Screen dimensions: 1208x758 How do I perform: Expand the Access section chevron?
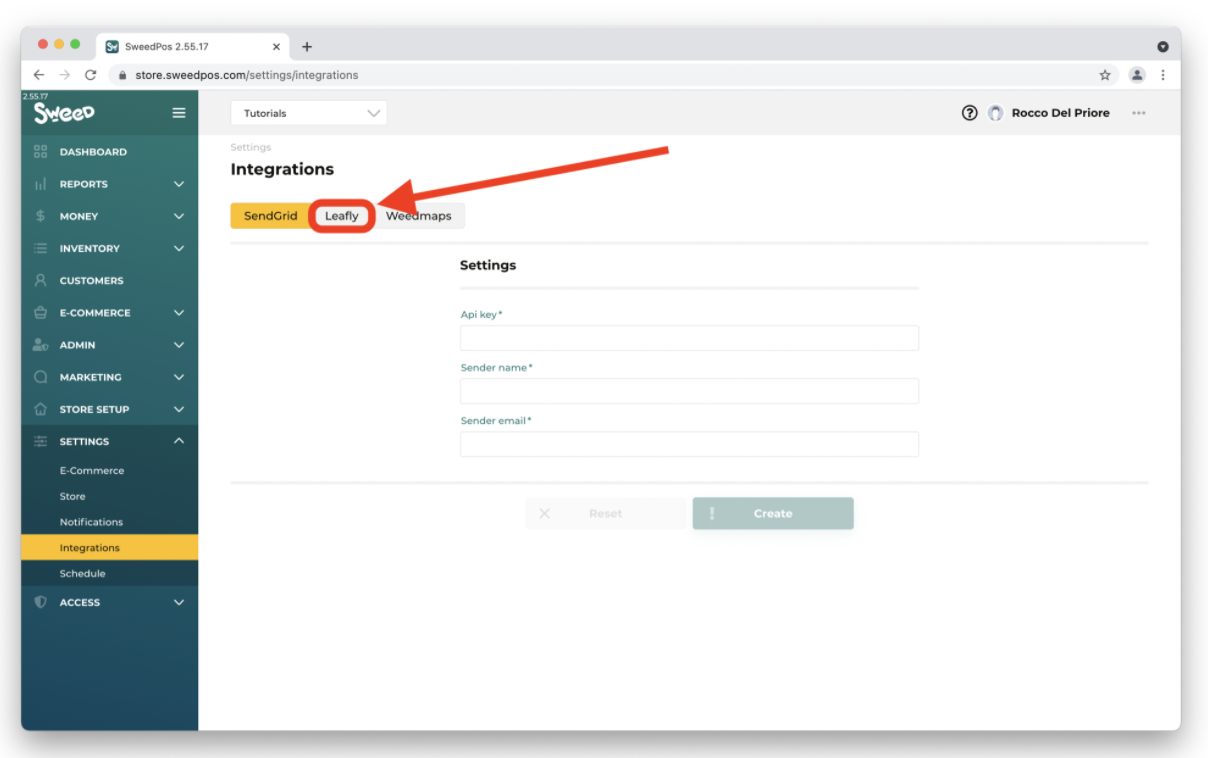[179, 602]
